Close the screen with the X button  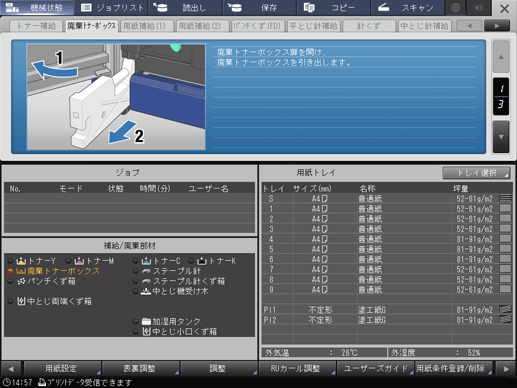pos(504,9)
